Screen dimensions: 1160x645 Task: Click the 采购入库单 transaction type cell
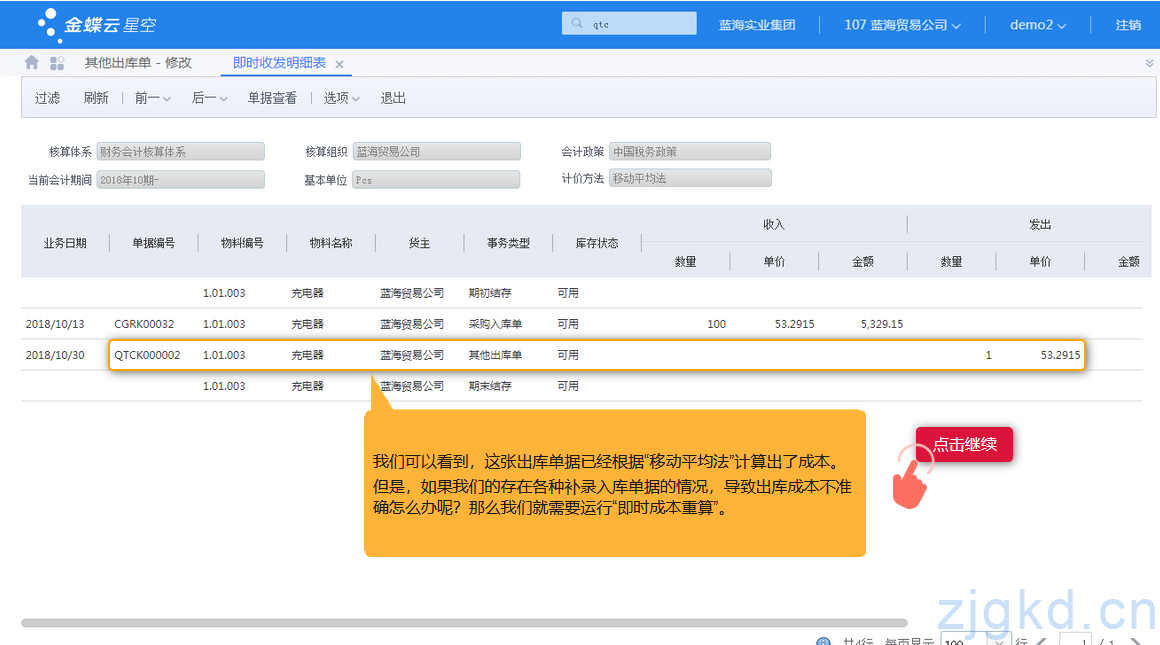pos(495,324)
